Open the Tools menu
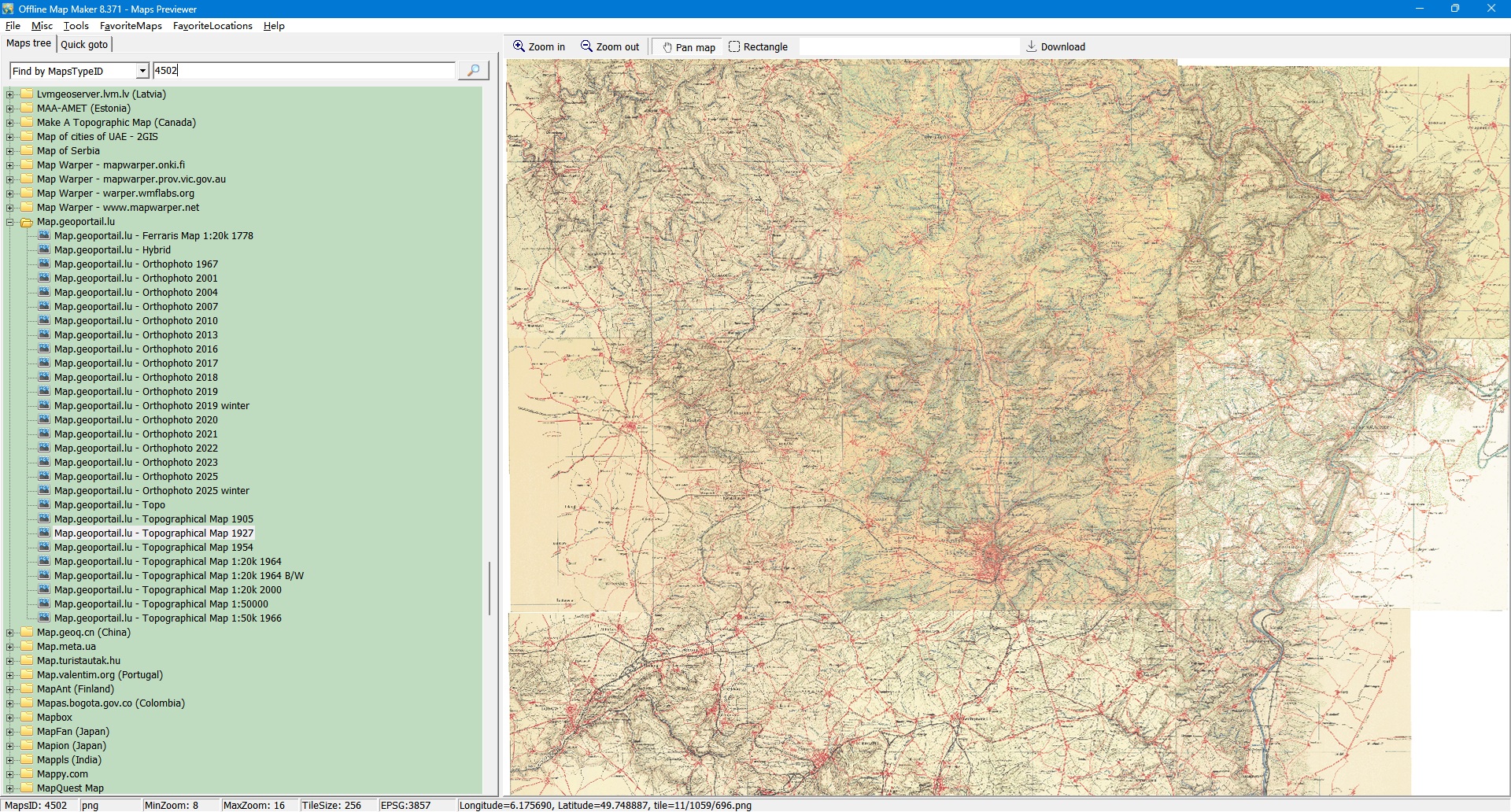 pos(76,26)
